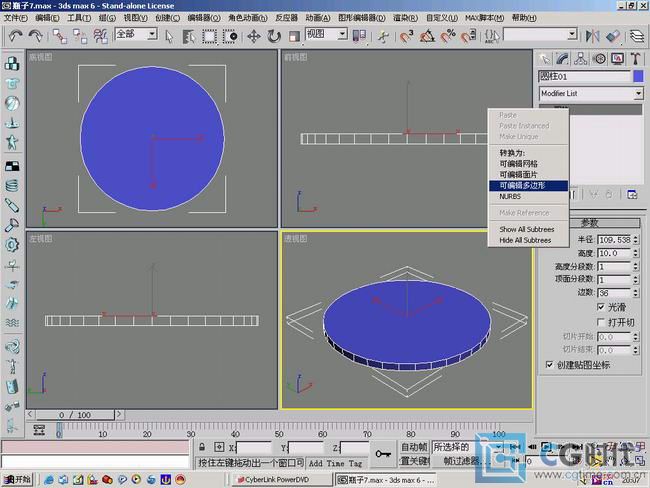Image resolution: width=650 pixels, height=488 pixels.
Task: Choose the Rectangular Selection Region tool
Action: pyautogui.click(x=209, y=36)
